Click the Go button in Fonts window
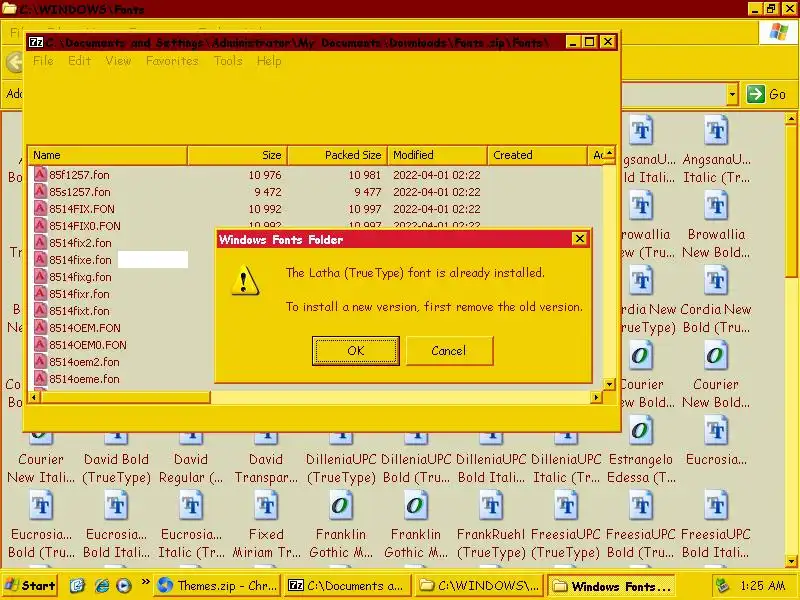800x600 pixels. pos(767,94)
